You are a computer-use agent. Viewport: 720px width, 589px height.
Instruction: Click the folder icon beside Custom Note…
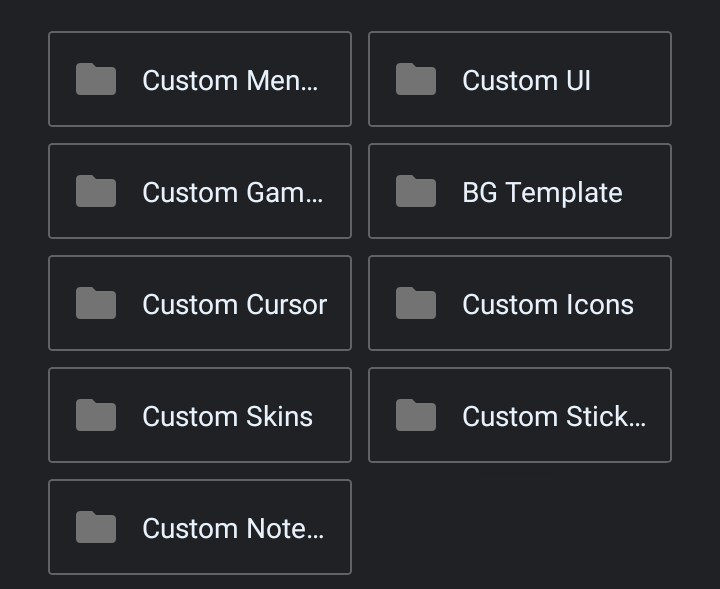pos(96,528)
